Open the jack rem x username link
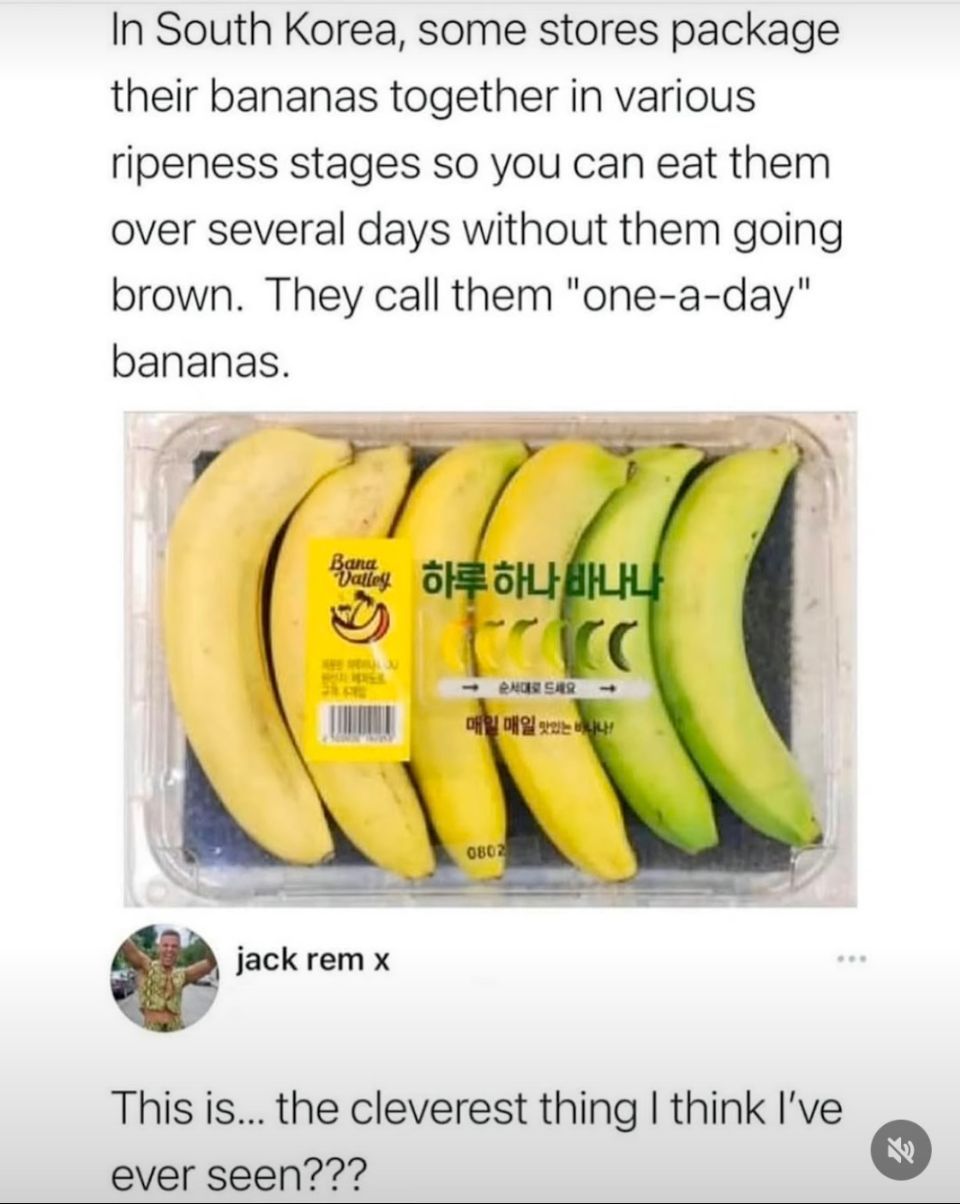Image resolution: width=960 pixels, height=1204 pixels. [x=313, y=960]
